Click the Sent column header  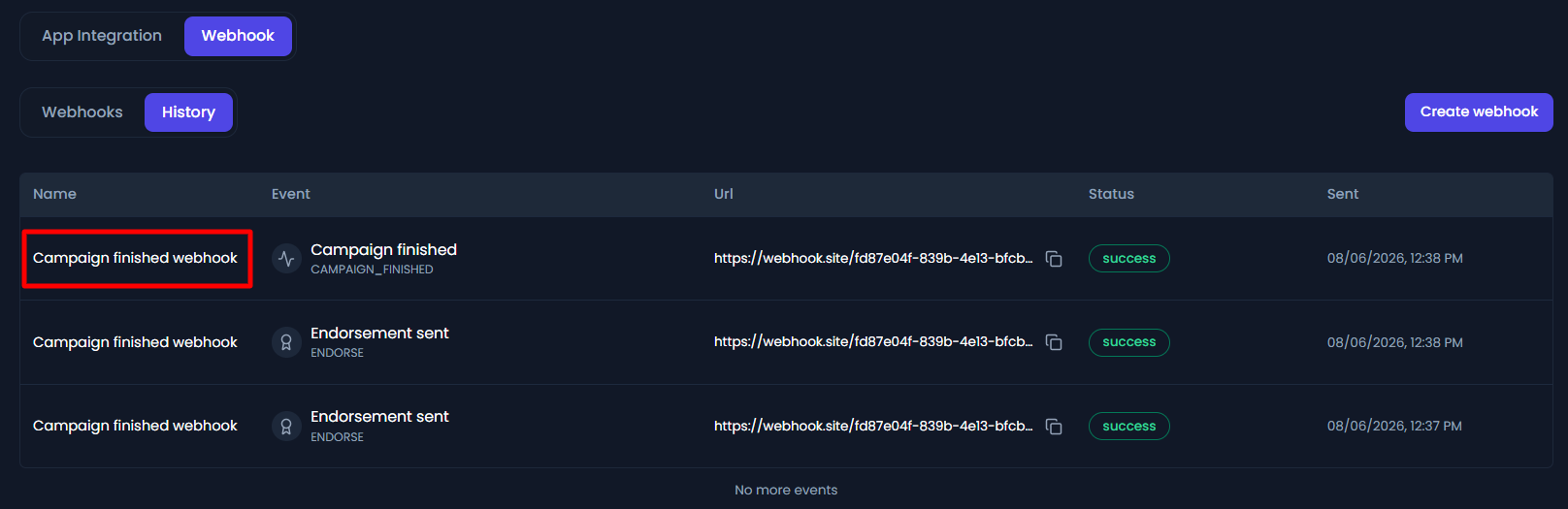click(1343, 194)
